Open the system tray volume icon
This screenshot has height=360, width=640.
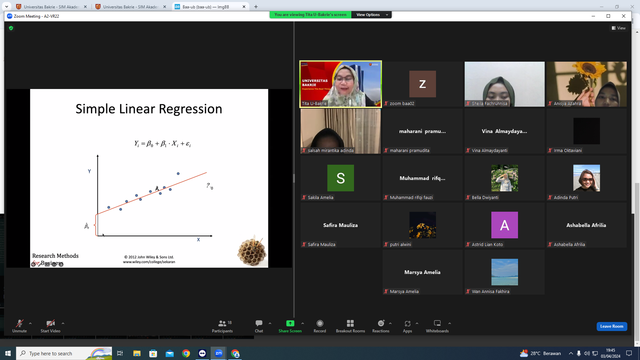click(x=587, y=353)
